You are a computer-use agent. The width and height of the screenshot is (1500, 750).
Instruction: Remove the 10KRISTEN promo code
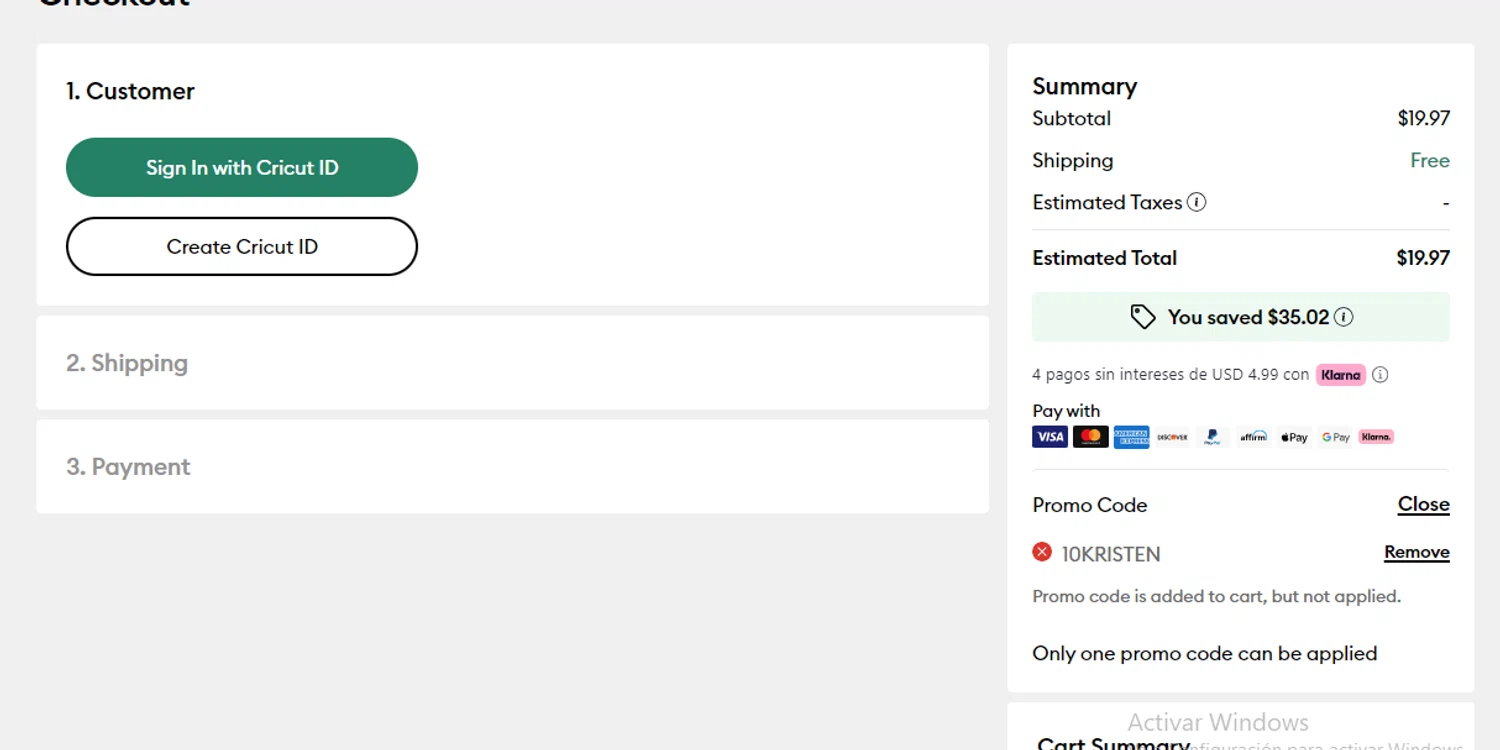1416,552
